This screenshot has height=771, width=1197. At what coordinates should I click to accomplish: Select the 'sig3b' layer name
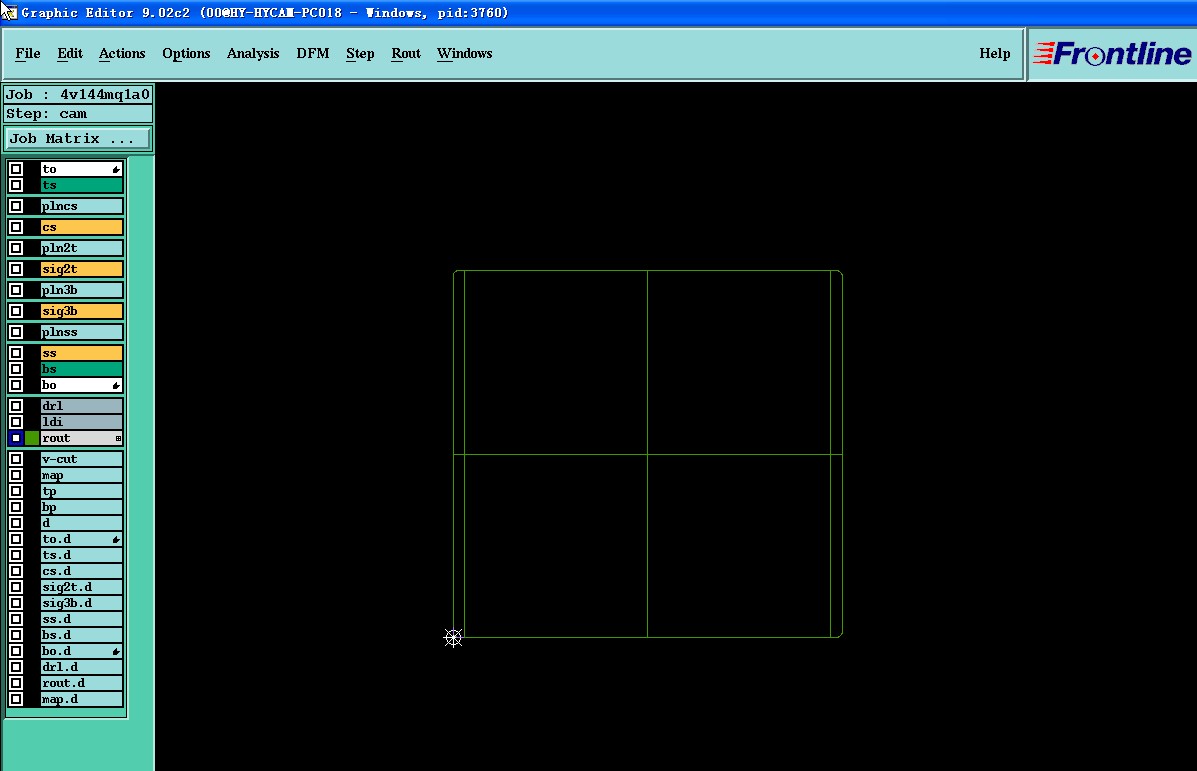click(82, 311)
